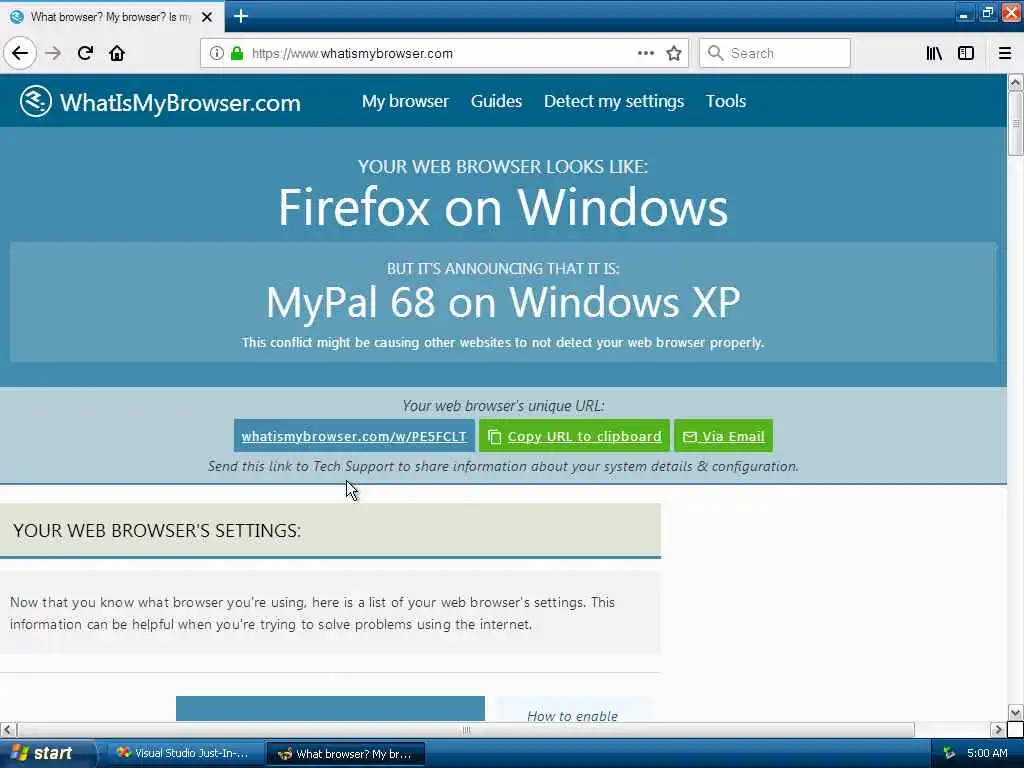Click the envelope icon on Via Email

[690, 436]
